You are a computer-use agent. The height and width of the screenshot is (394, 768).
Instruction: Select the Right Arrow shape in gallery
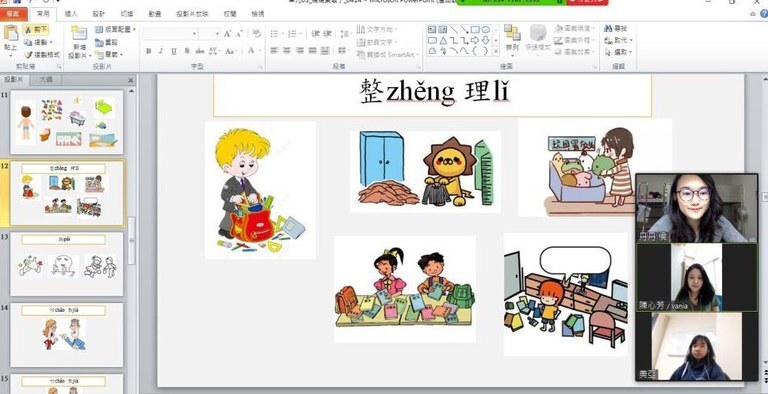[475, 40]
